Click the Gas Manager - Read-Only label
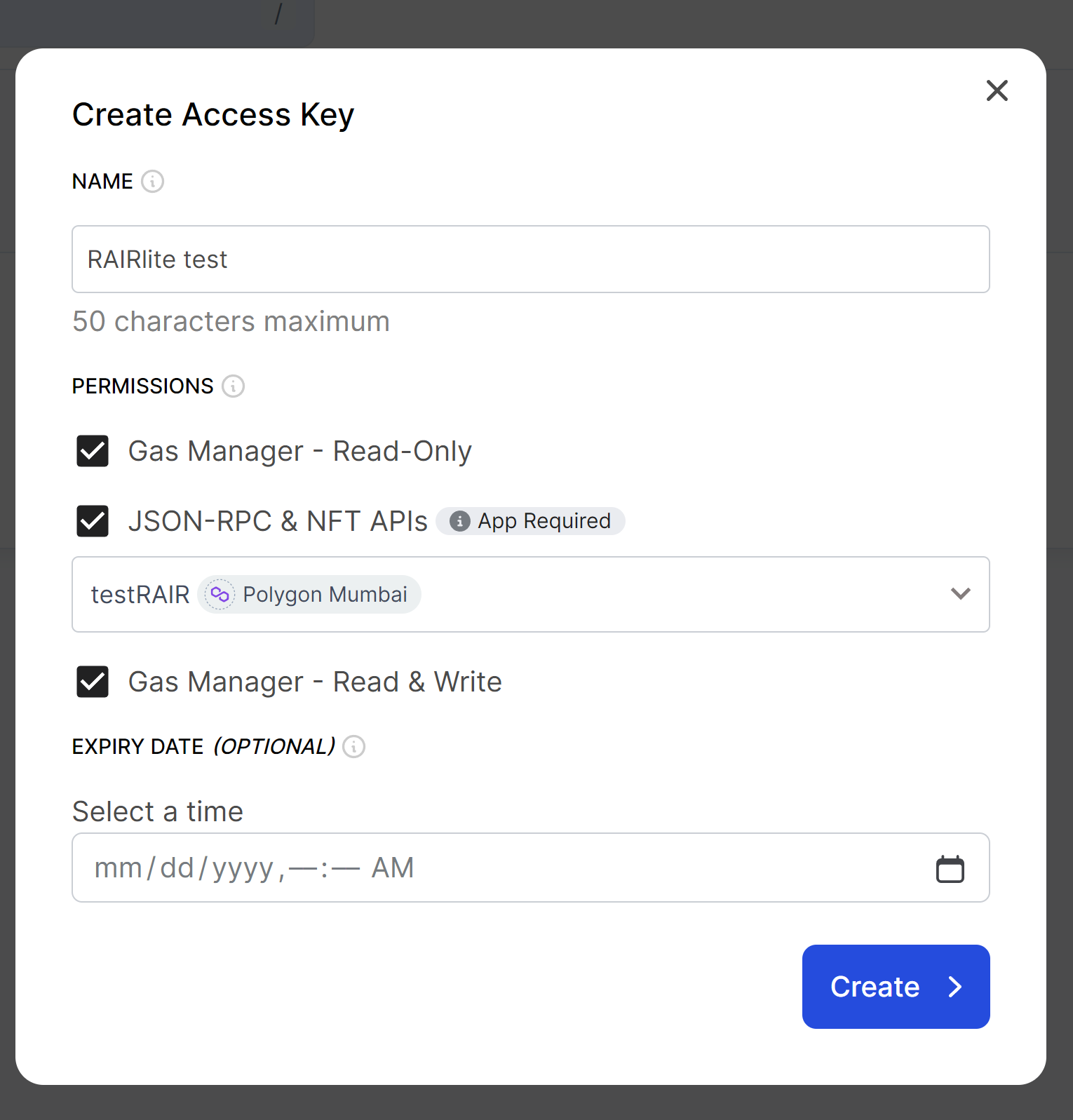 (x=299, y=451)
